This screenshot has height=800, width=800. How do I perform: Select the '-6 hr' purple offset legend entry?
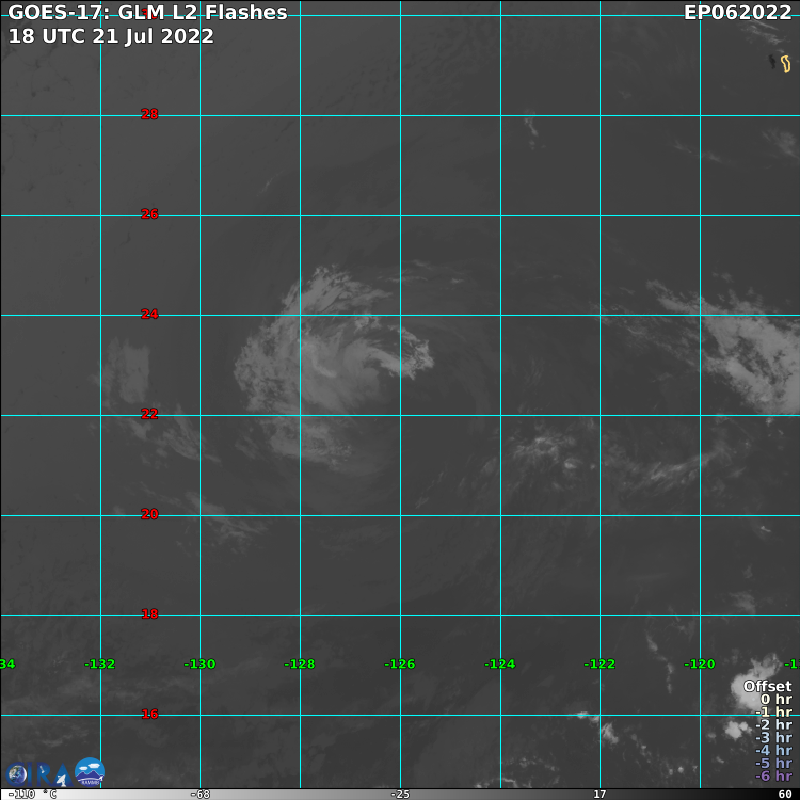tap(773, 776)
